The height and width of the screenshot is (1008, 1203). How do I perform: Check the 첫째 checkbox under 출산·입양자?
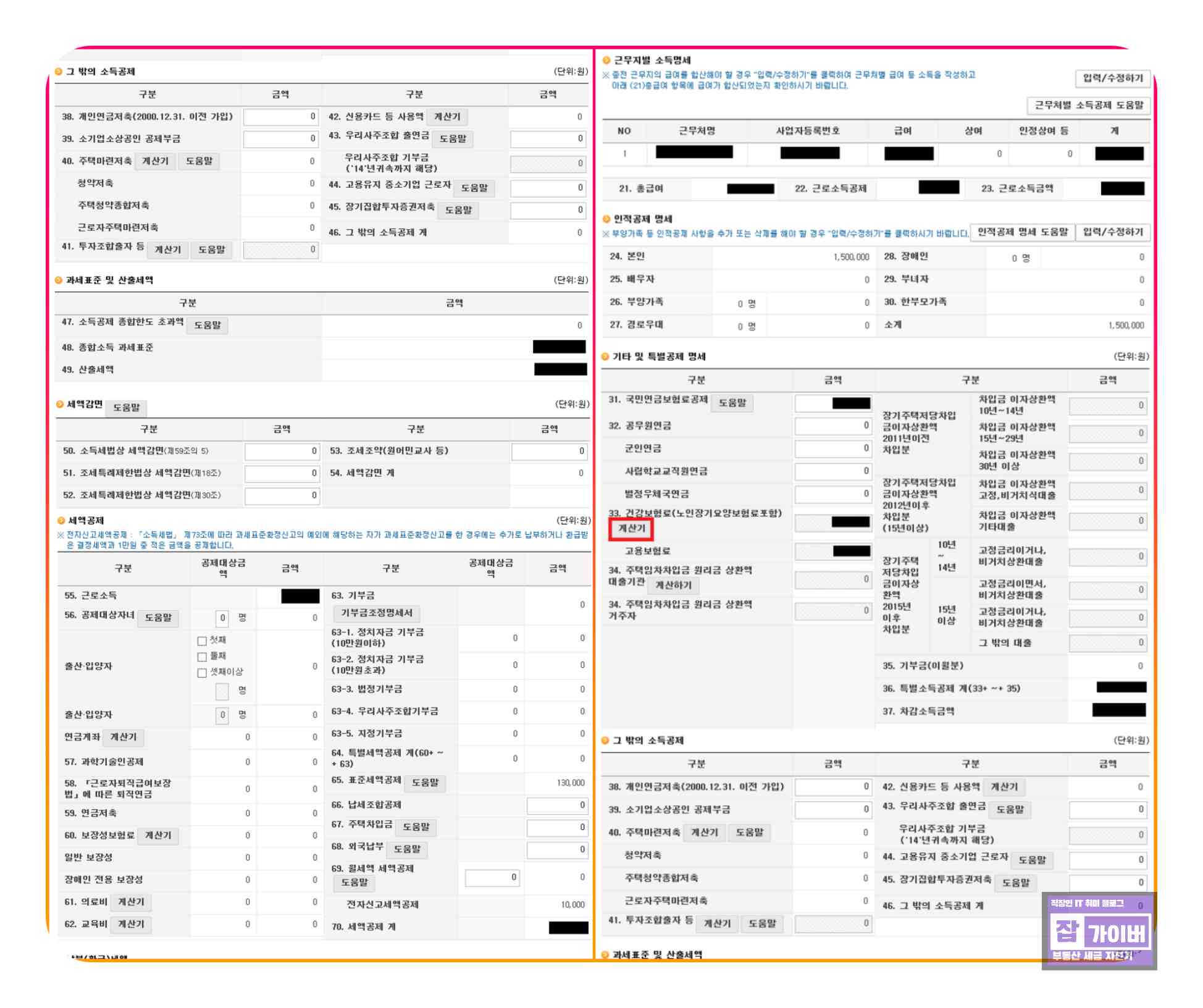[x=202, y=641]
